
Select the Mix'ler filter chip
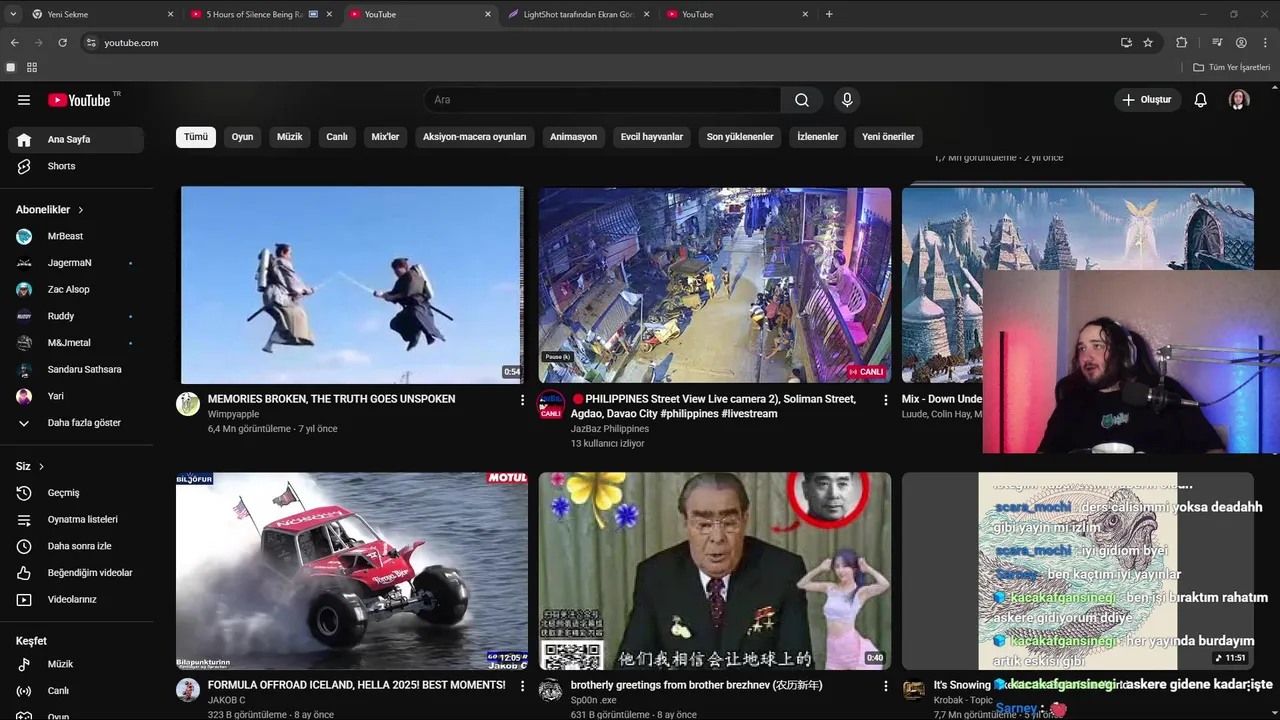coord(386,137)
